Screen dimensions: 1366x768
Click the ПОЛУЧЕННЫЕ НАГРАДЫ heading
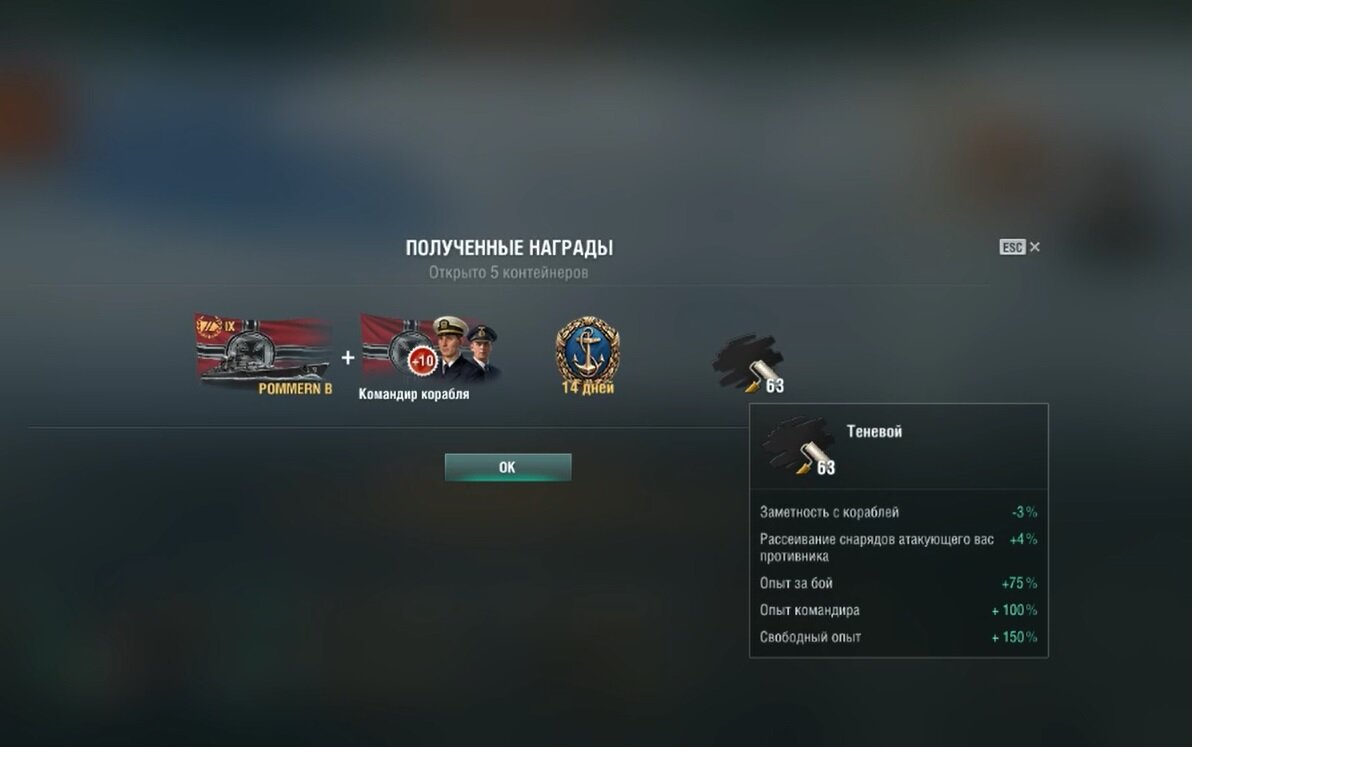coord(509,248)
